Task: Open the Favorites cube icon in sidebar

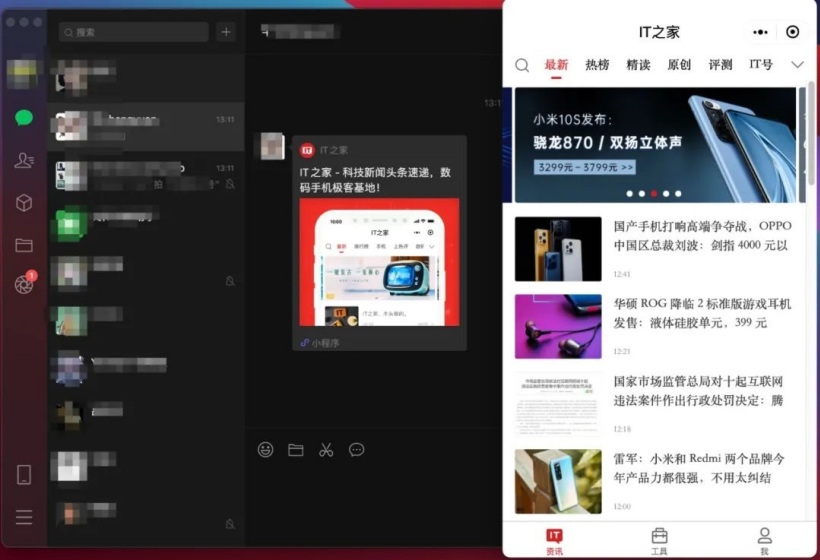Action: coord(24,202)
